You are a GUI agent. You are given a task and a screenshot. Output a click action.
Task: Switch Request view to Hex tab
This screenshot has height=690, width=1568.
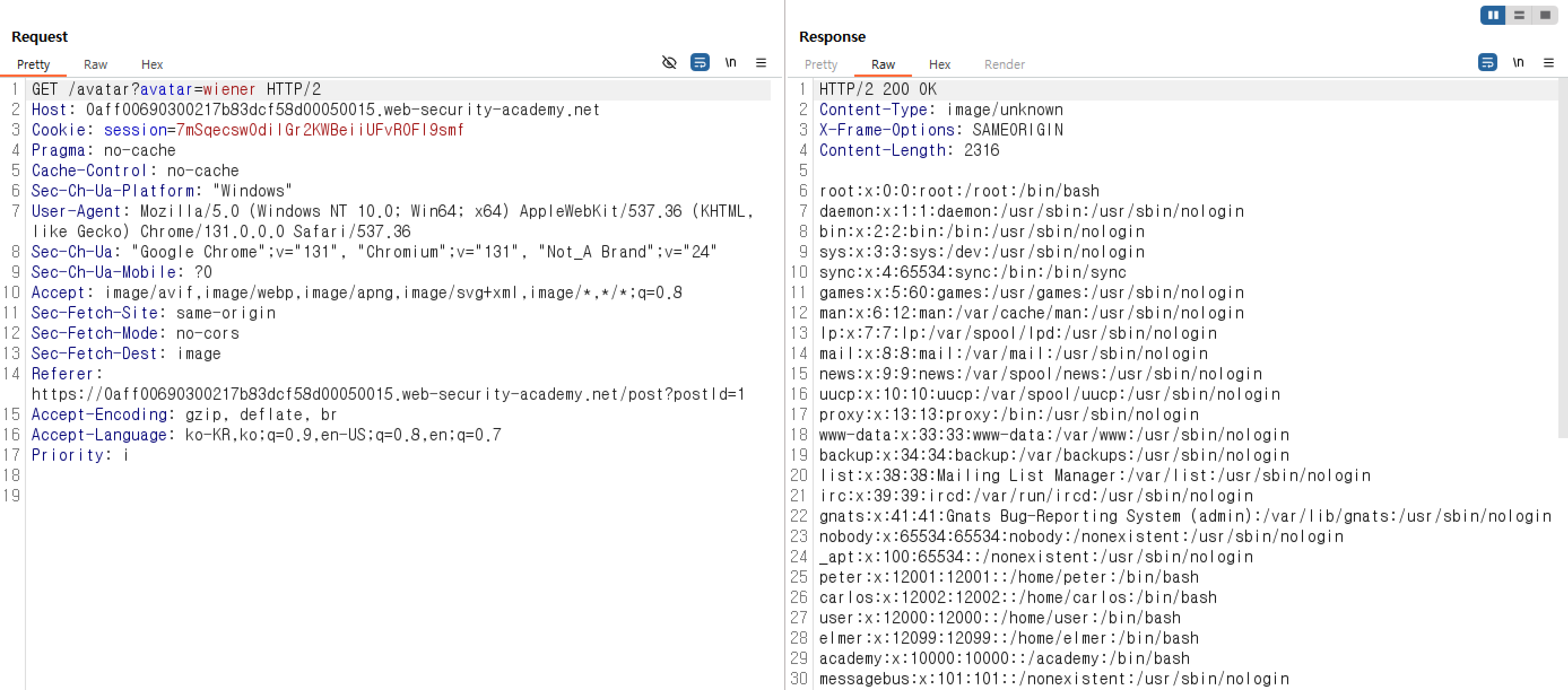(152, 64)
